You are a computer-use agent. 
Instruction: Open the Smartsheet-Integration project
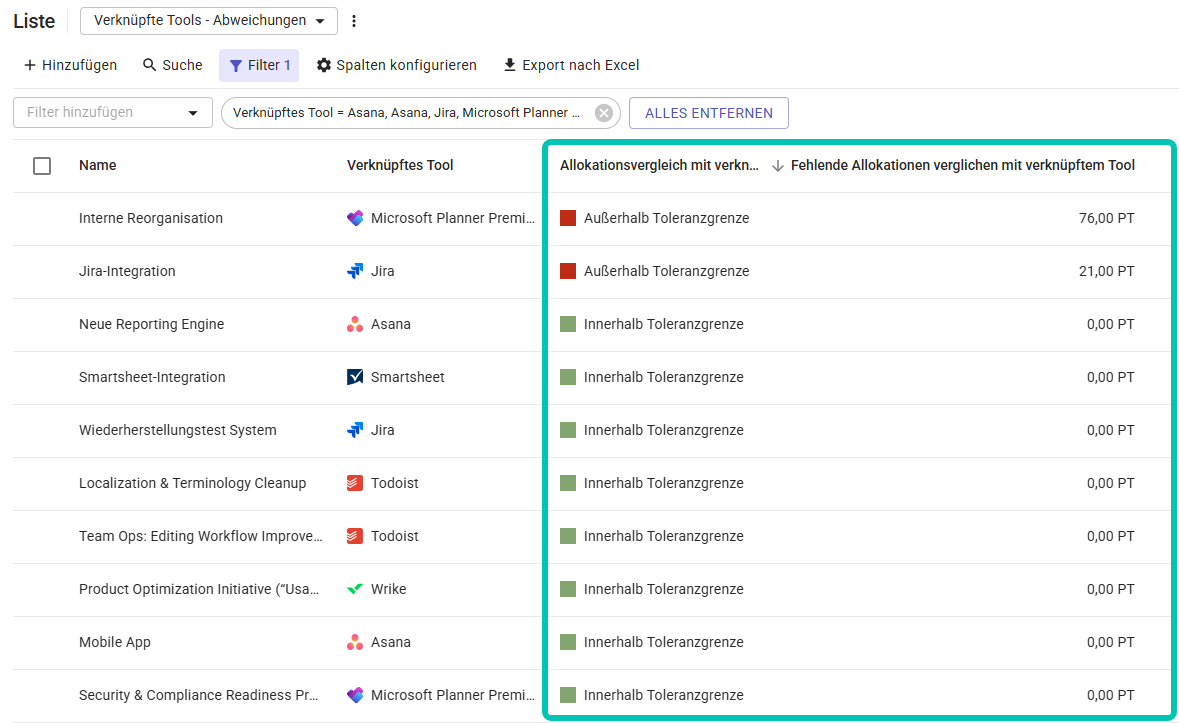(152, 377)
